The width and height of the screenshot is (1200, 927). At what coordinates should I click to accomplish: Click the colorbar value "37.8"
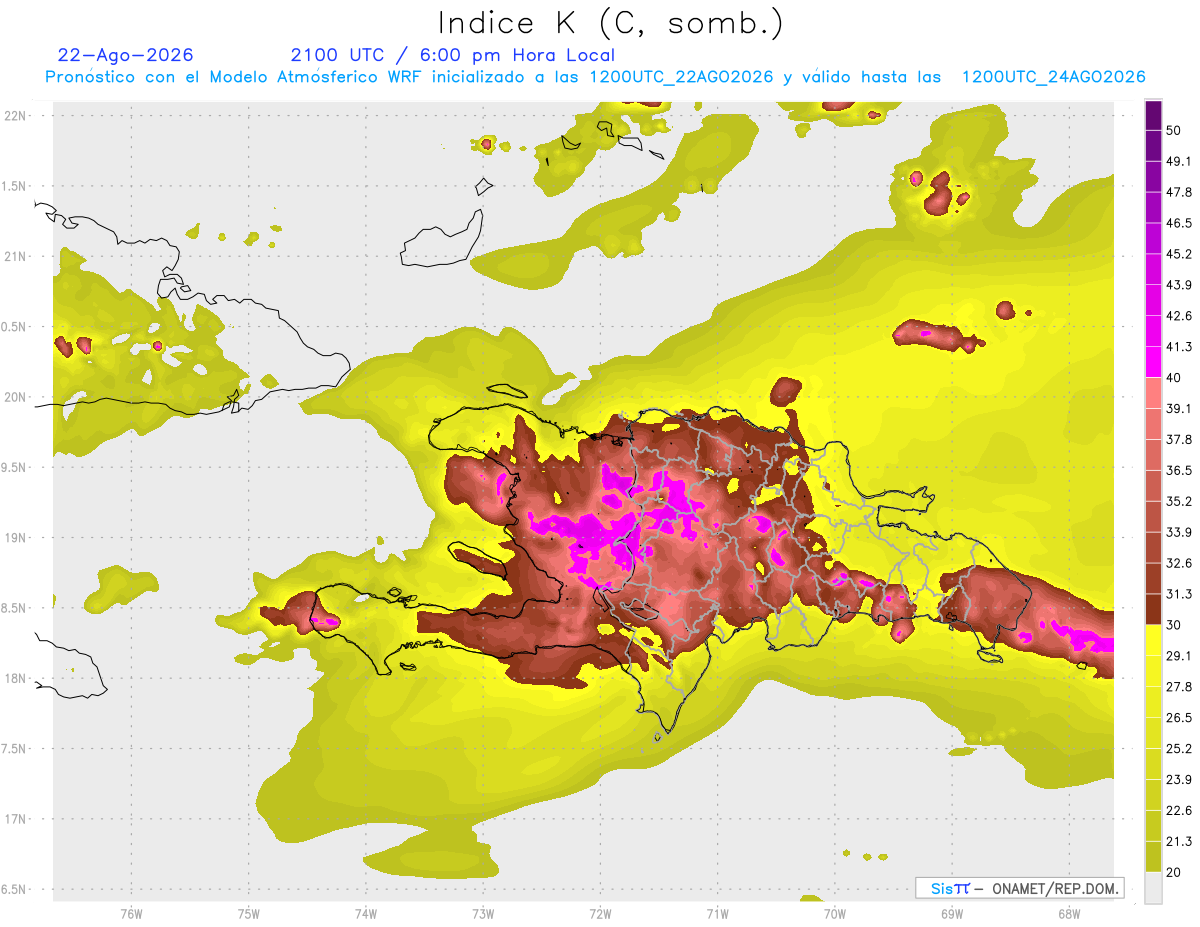click(1179, 440)
